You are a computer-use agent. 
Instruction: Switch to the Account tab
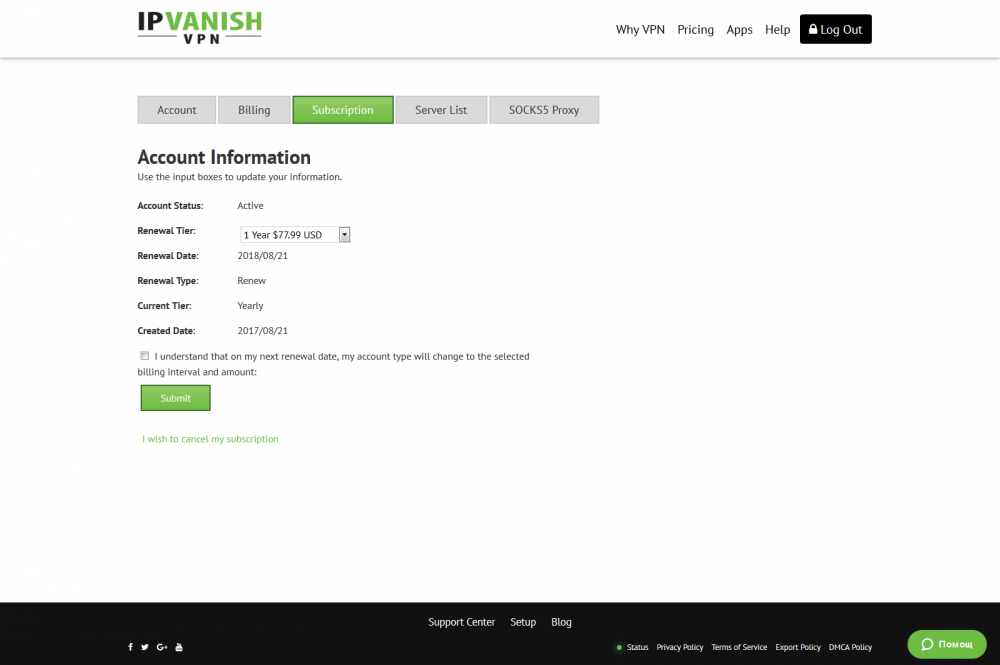[177, 110]
